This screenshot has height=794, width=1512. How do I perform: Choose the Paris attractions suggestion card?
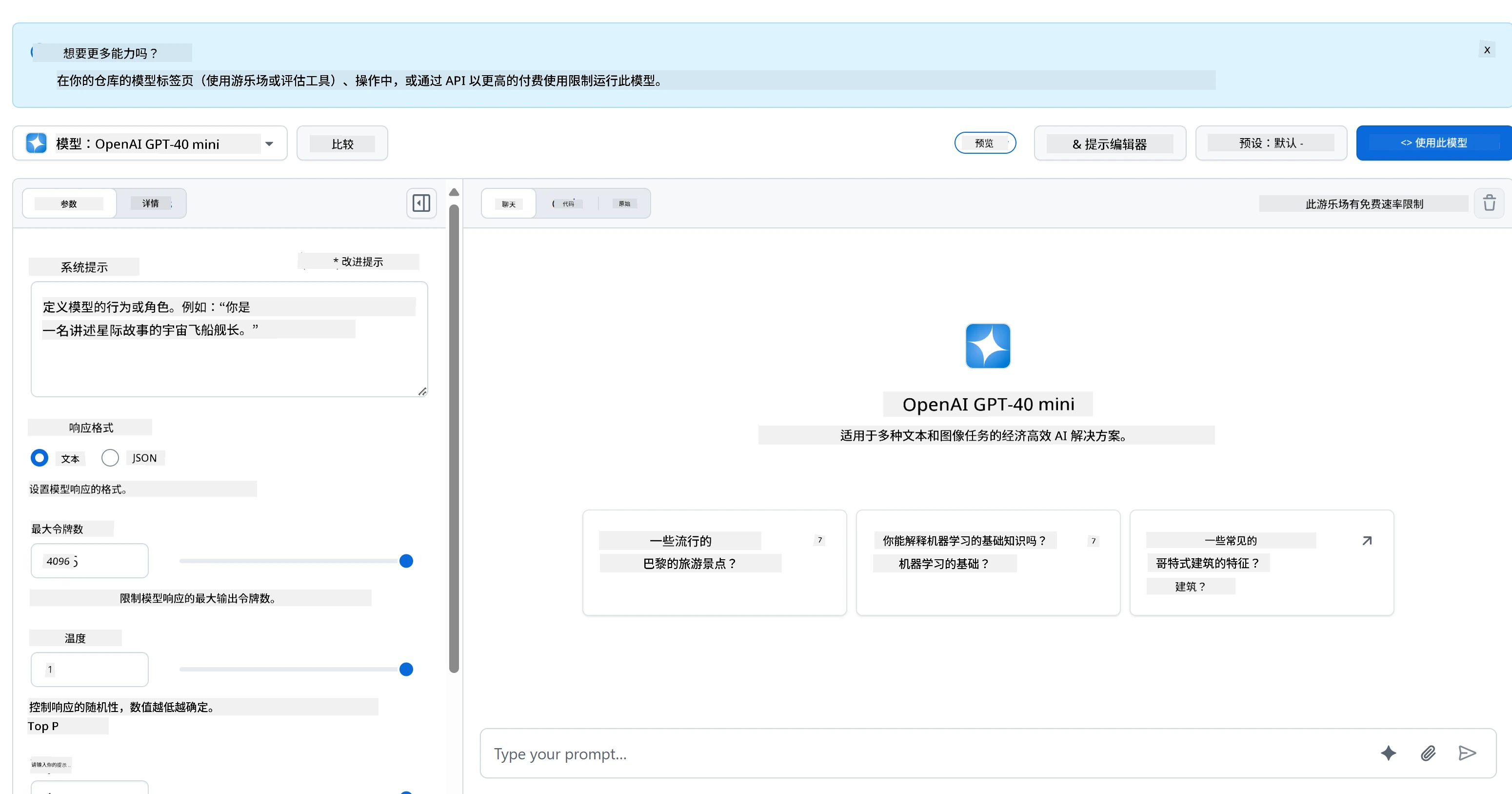[715, 563]
